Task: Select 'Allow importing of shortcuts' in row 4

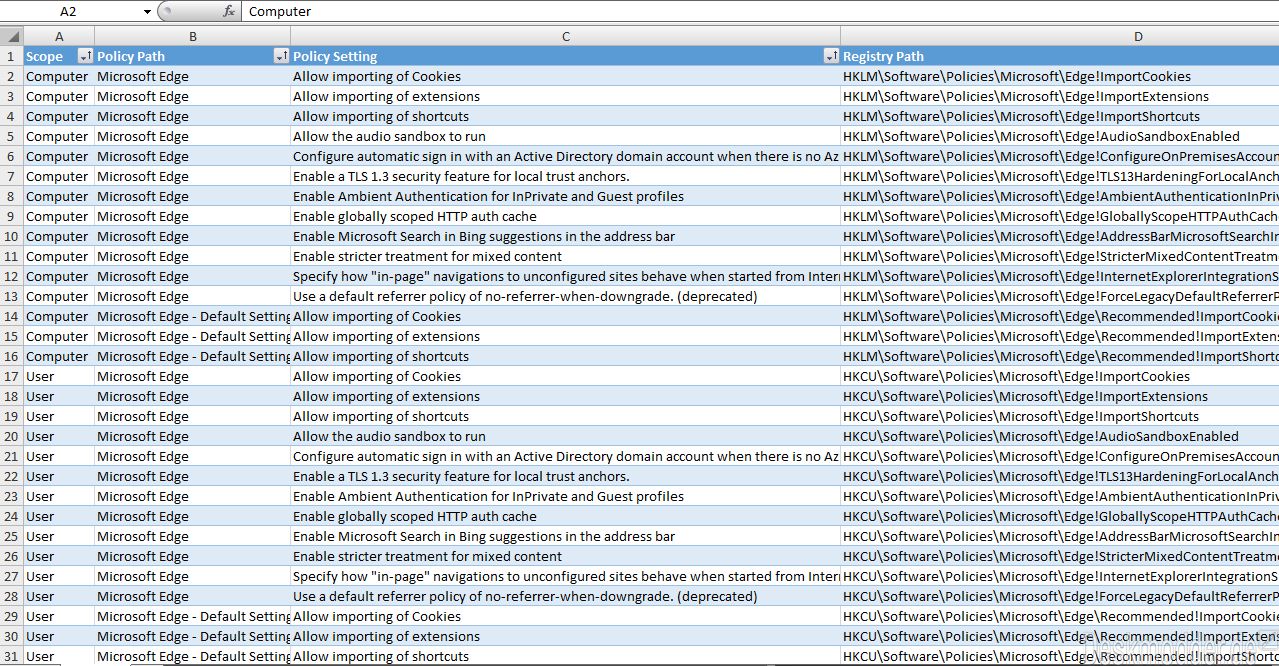Action: click(566, 116)
